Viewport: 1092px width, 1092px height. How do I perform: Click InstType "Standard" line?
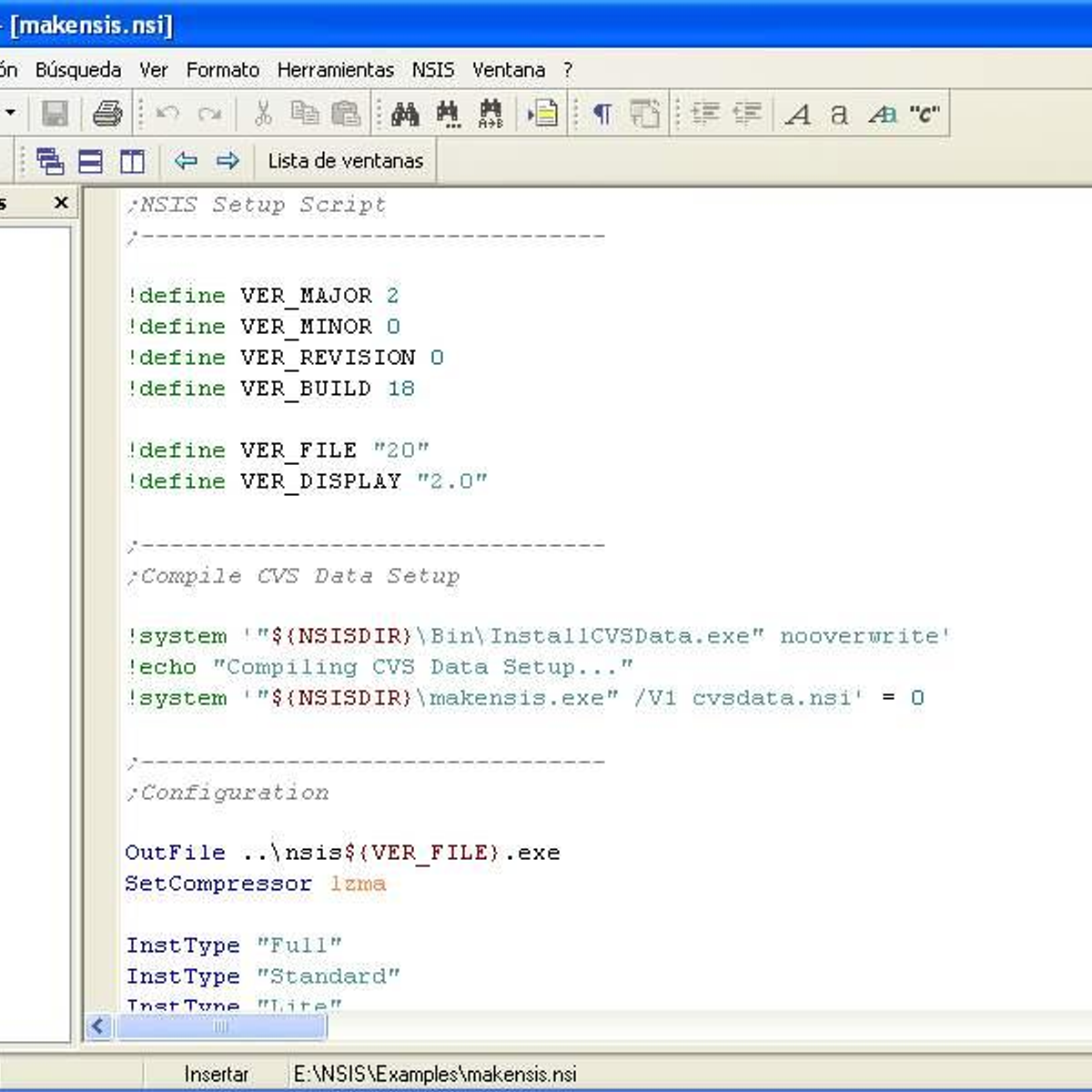click(263, 976)
